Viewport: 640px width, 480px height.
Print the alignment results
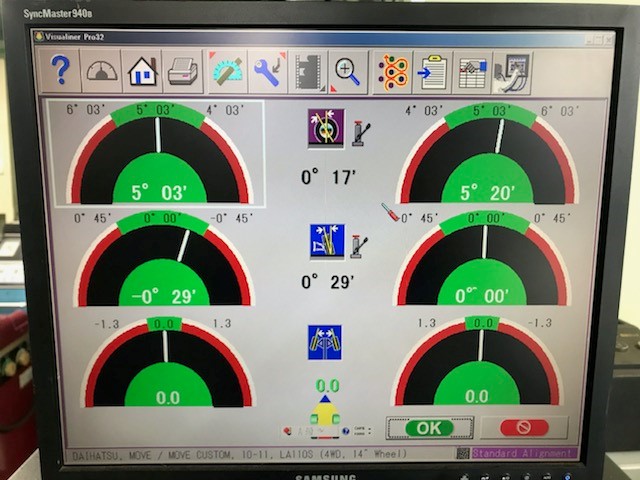(x=182, y=72)
